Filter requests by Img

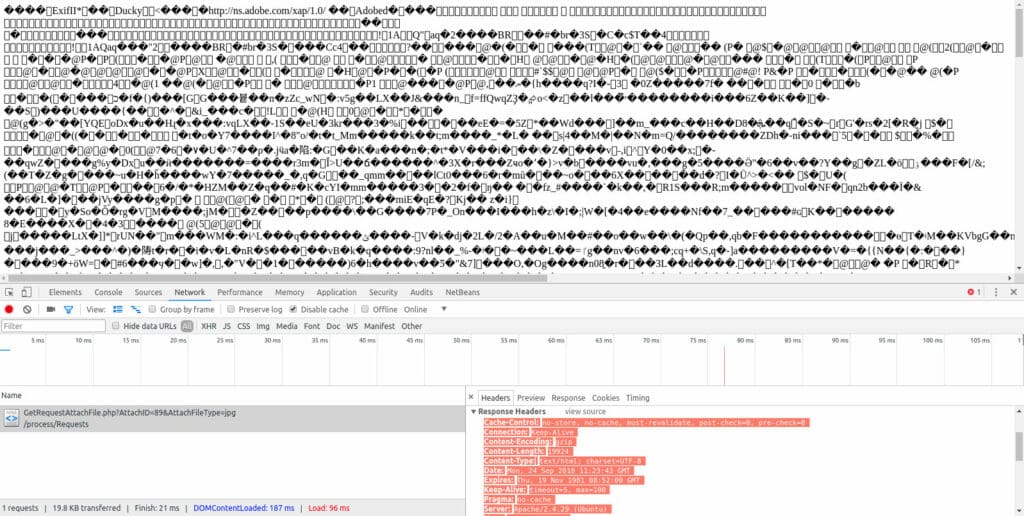click(x=263, y=326)
